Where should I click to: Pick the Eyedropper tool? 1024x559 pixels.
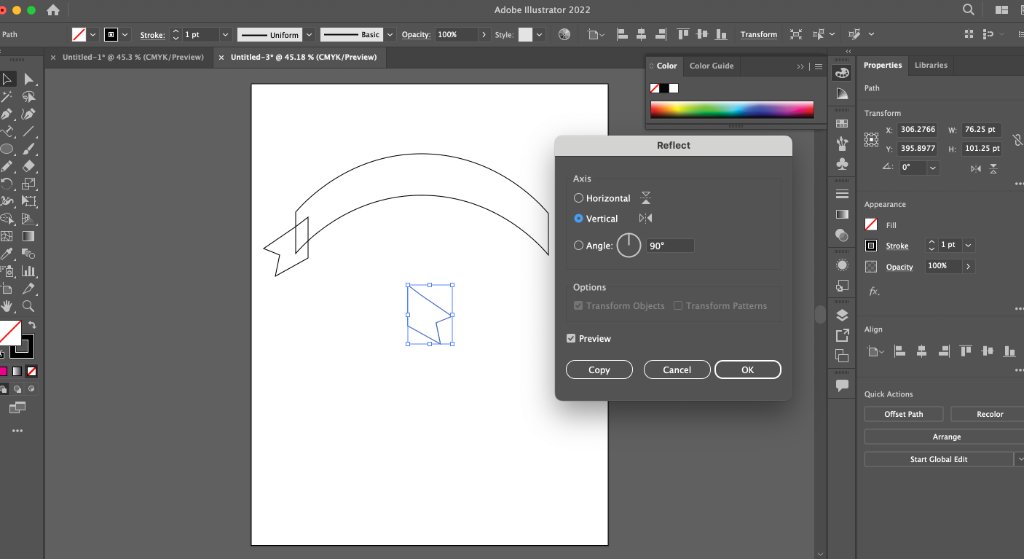pyautogui.click(x=7, y=253)
